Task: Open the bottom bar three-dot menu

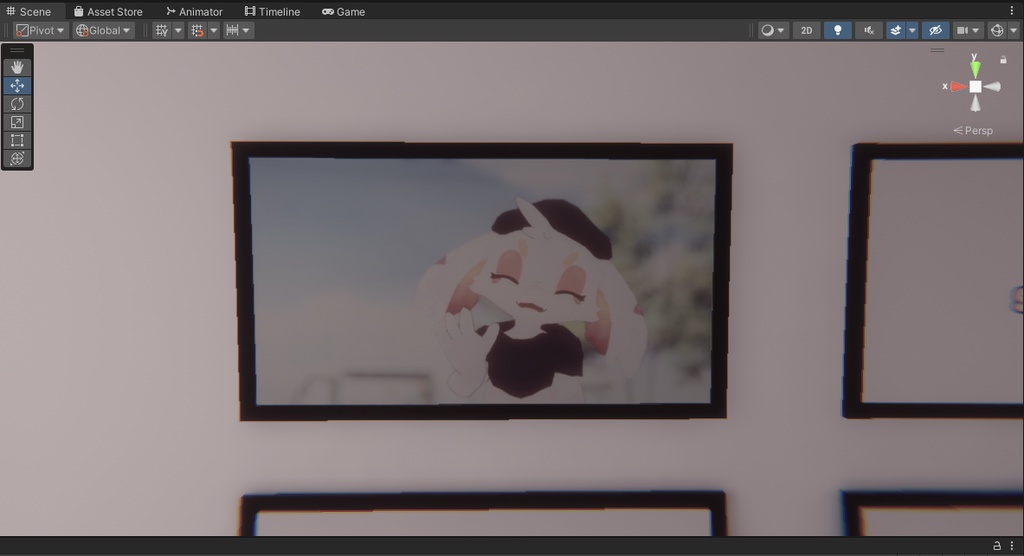Action: (1012, 546)
